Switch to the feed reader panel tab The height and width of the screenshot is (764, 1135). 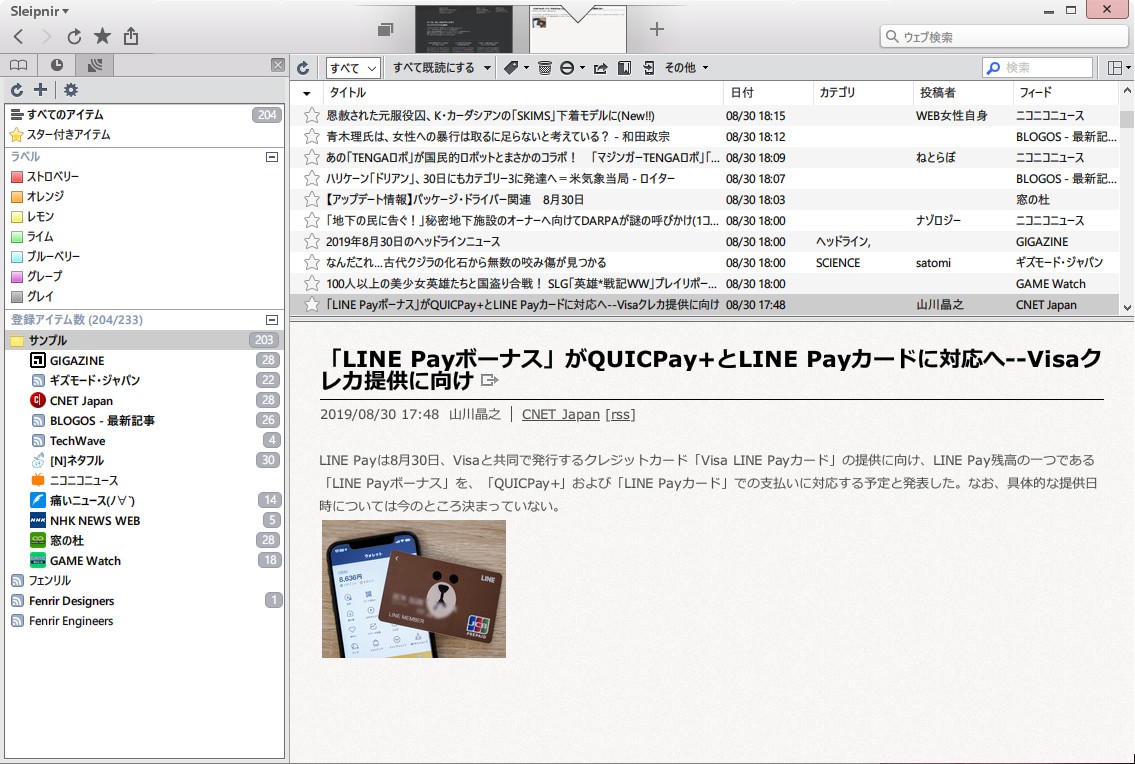tap(95, 65)
